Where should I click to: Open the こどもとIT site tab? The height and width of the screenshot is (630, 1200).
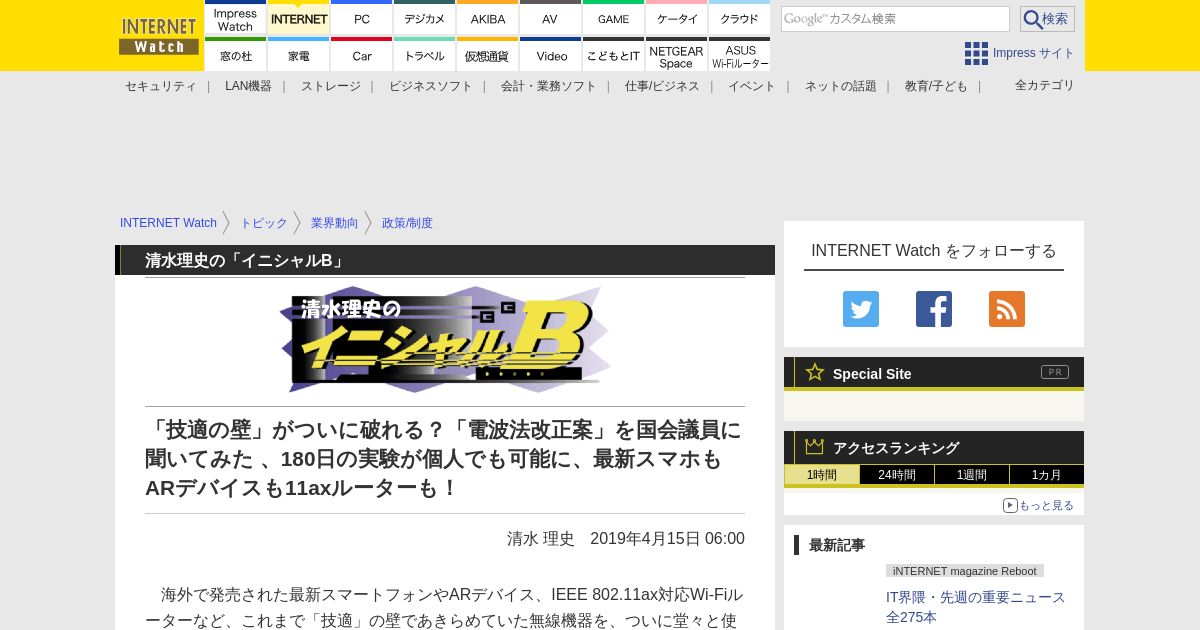pyautogui.click(x=614, y=55)
